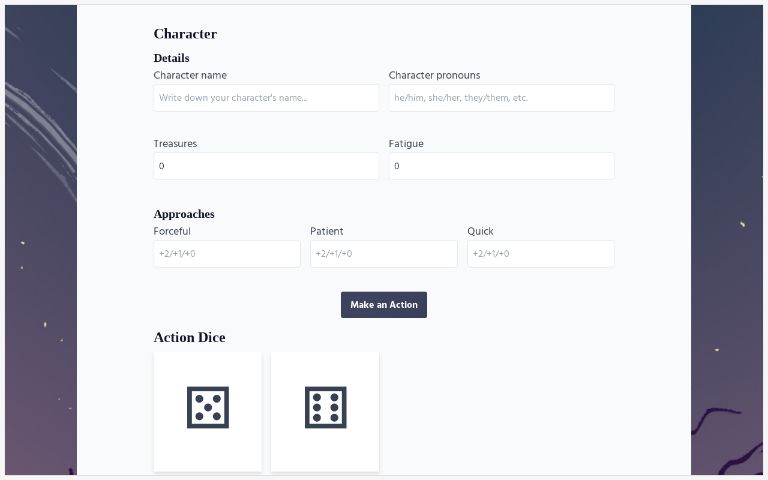The width and height of the screenshot is (768, 480).
Task: Click the "Forceful" label text
Action: point(172,231)
